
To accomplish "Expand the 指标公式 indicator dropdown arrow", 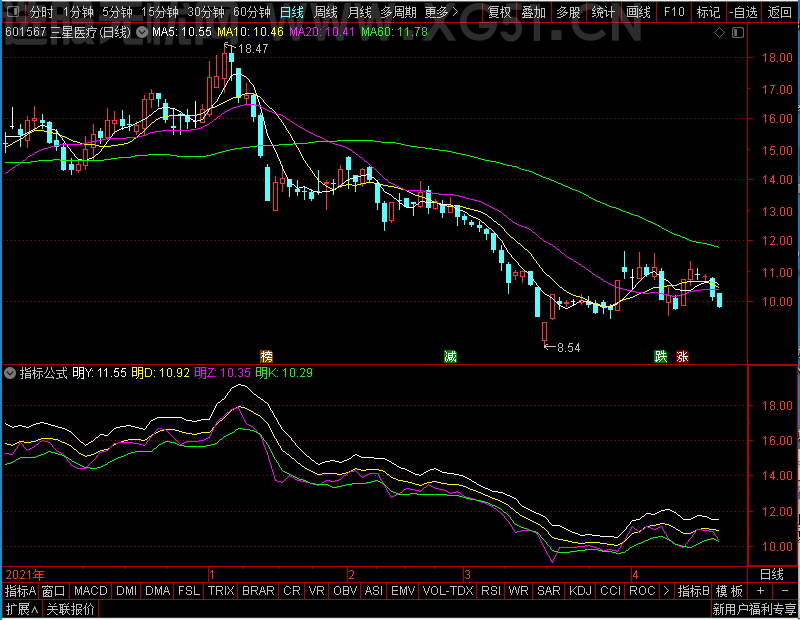I will 10,373.
